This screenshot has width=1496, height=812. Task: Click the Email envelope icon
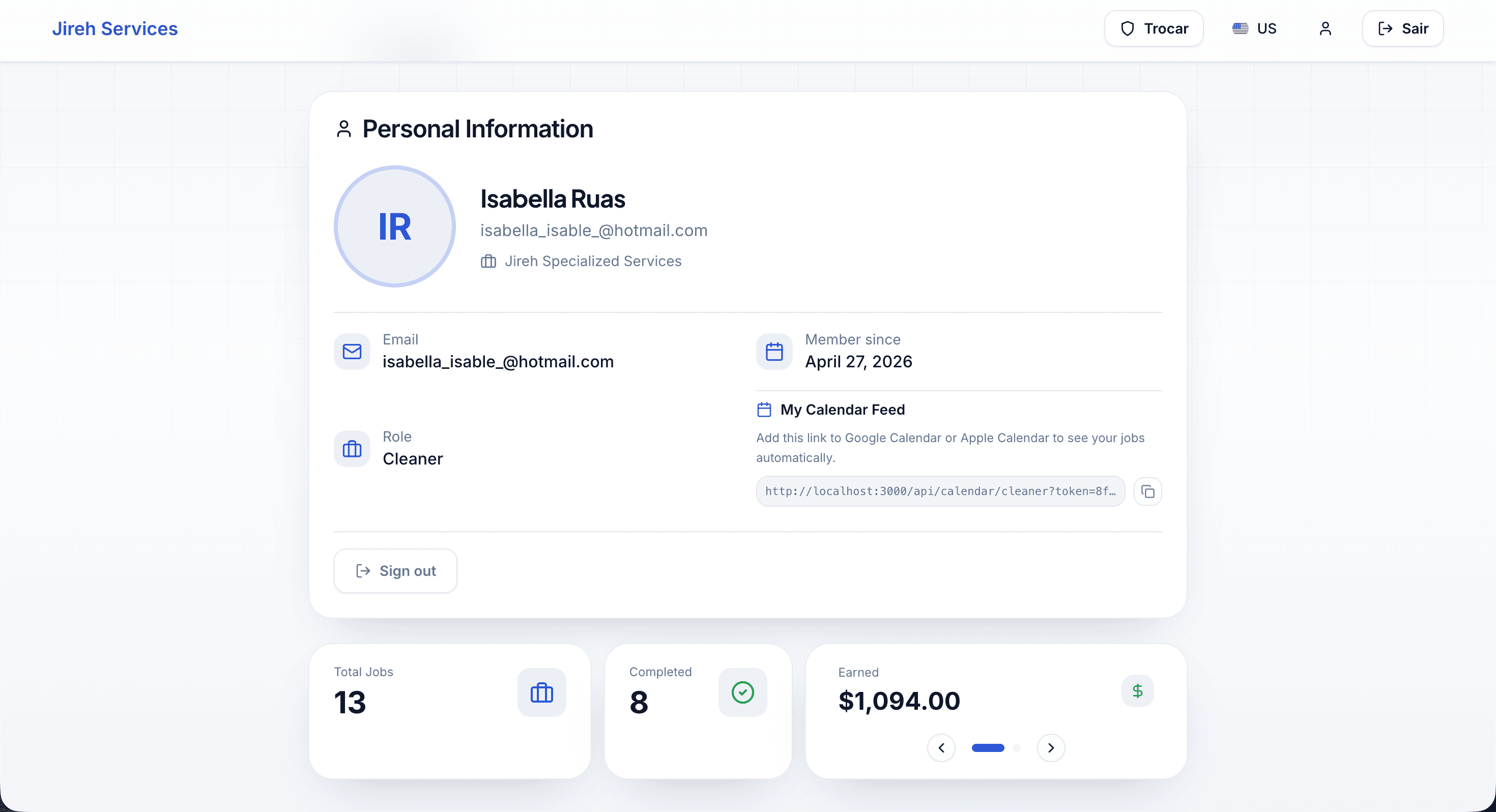(x=352, y=352)
